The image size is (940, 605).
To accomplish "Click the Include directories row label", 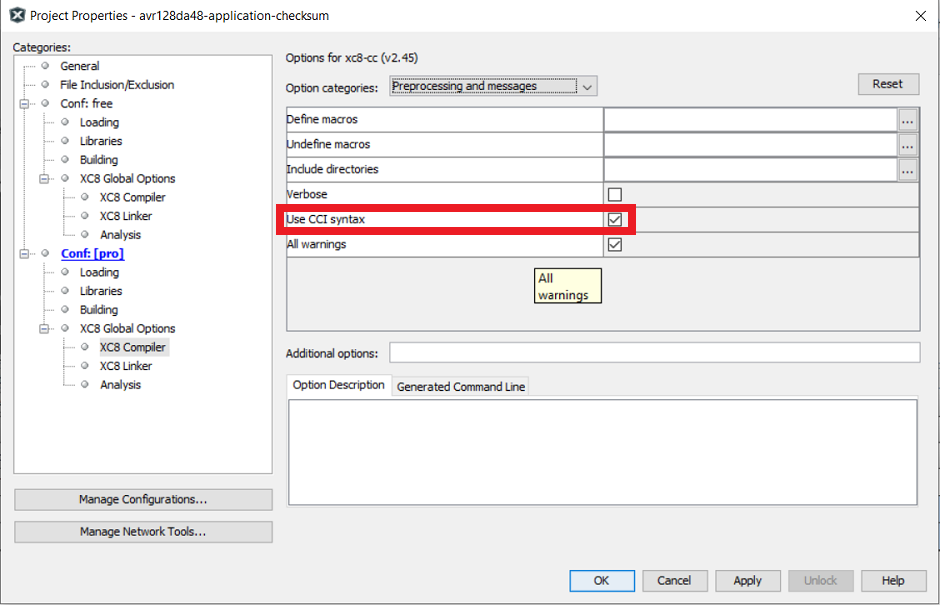I will tap(333, 169).
